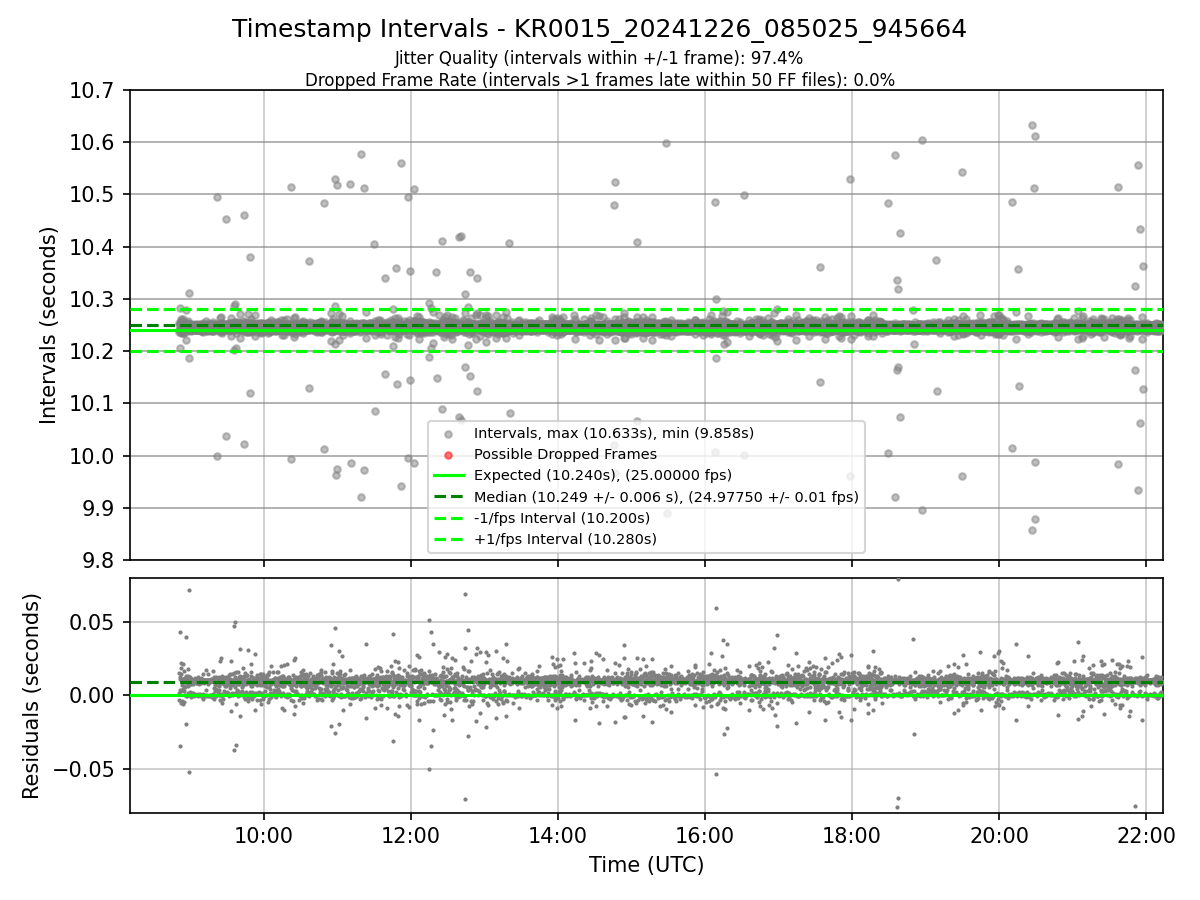Click legend entry 'Median (10.249 +/- 0.006 s)'
This screenshot has height=900, width=1200.
coord(666,496)
